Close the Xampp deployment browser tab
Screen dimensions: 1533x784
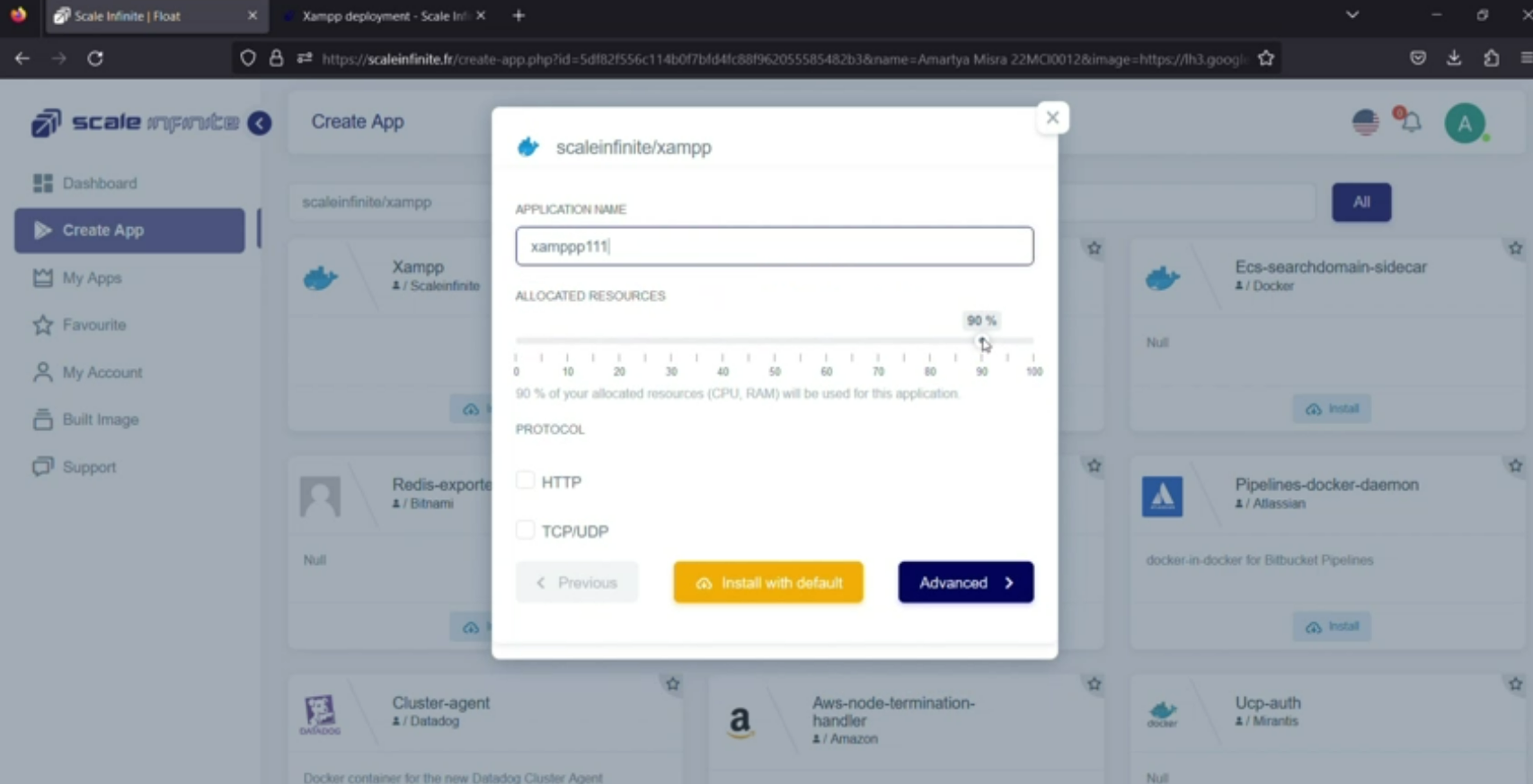481,15
